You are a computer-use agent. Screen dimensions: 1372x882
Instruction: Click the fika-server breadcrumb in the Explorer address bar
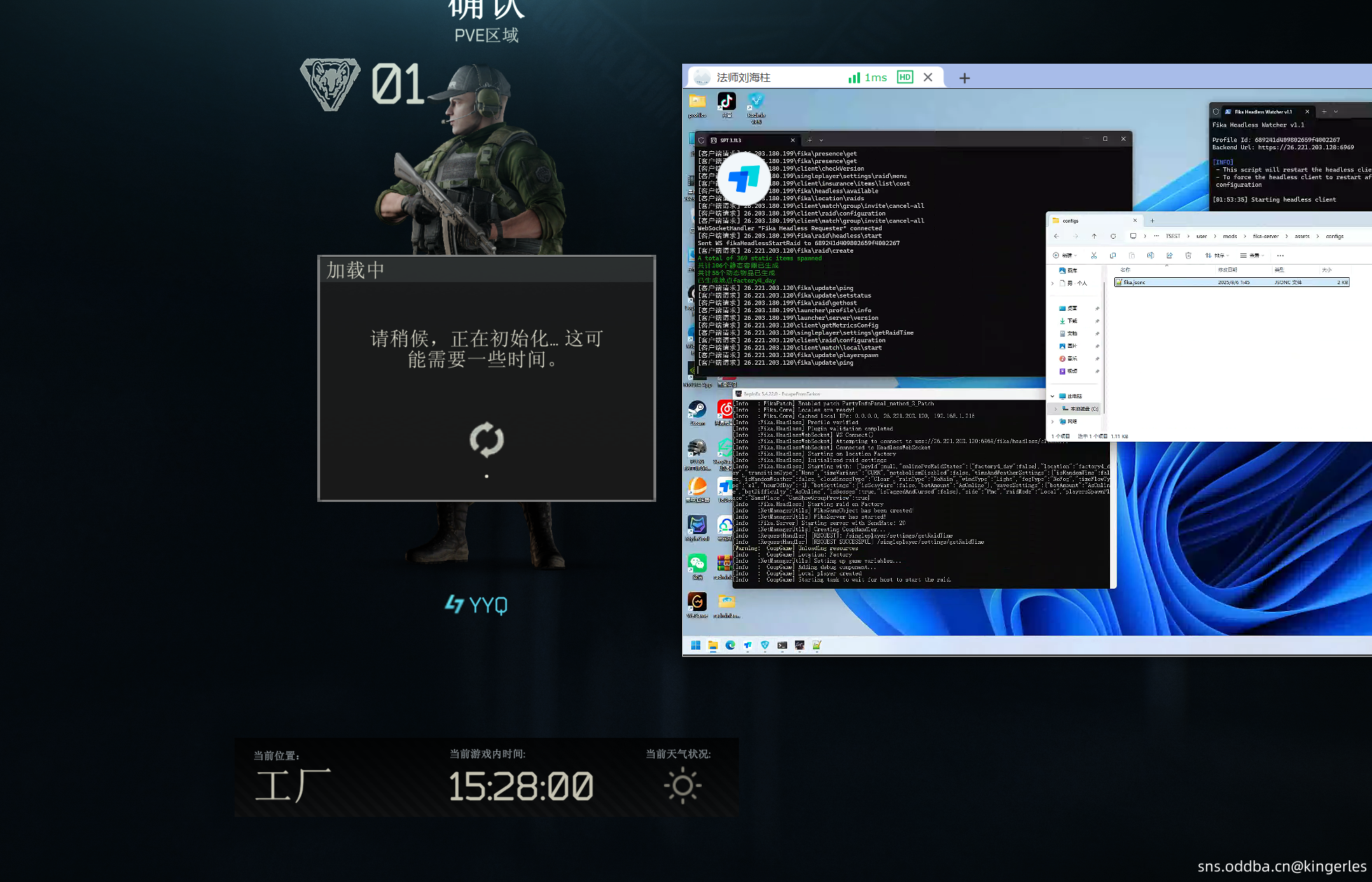pyautogui.click(x=1266, y=236)
